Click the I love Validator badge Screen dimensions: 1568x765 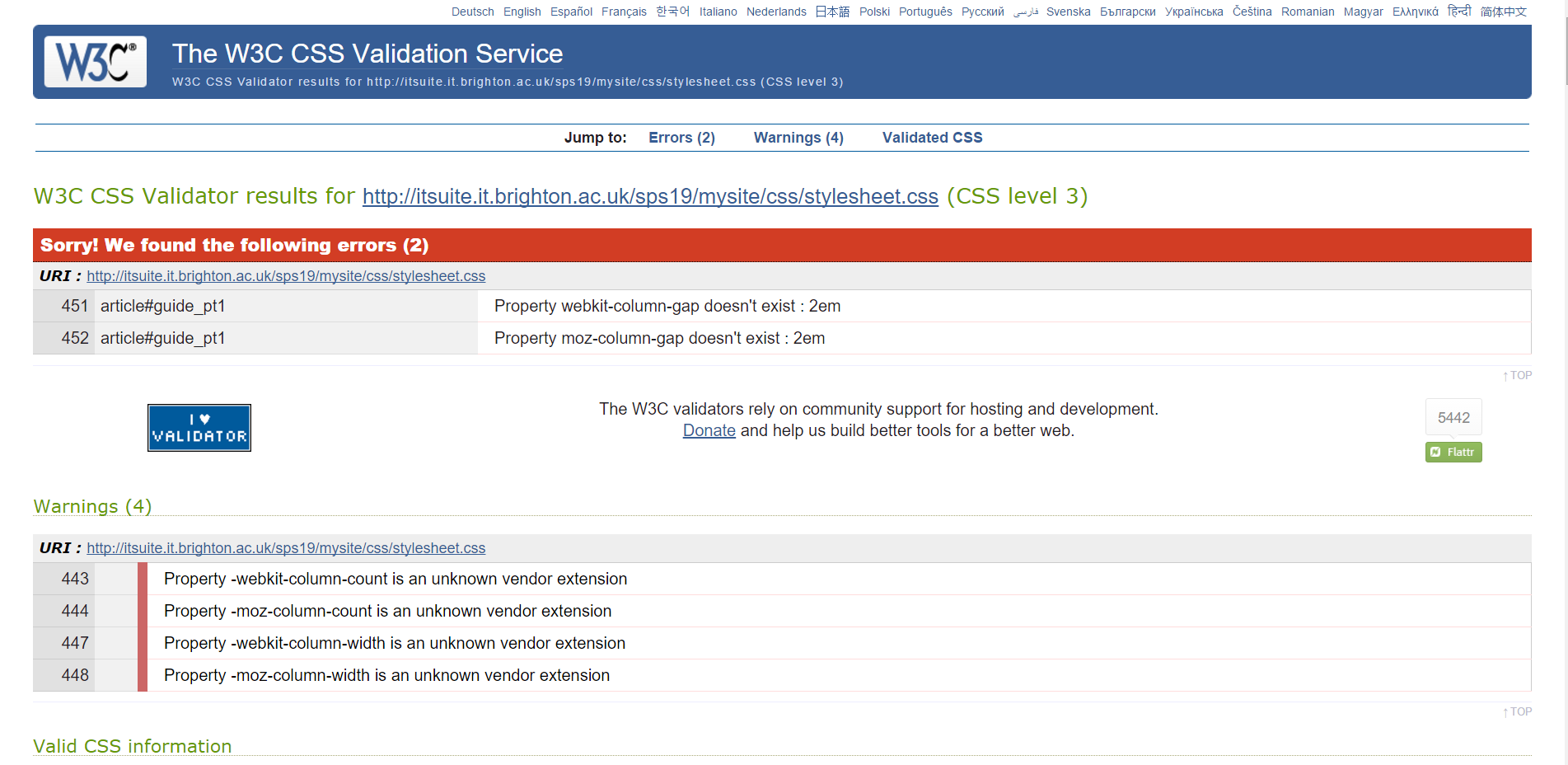pyautogui.click(x=199, y=428)
